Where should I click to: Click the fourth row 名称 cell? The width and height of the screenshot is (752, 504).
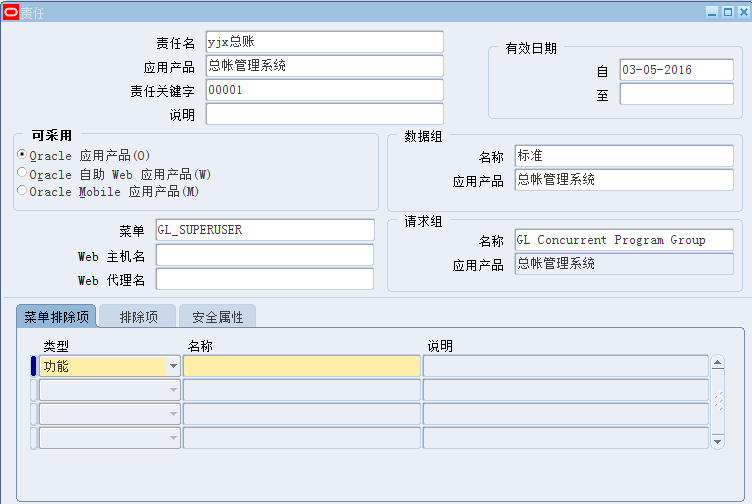pyautogui.click(x=302, y=438)
